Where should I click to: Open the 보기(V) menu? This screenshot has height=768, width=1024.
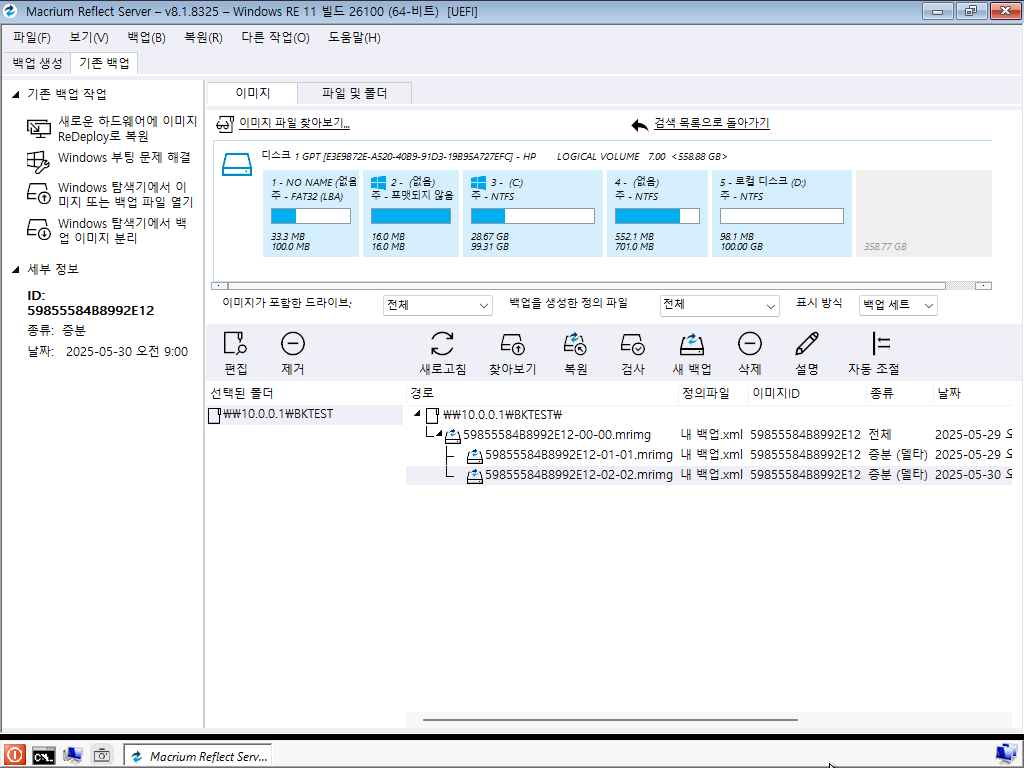(x=89, y=38)
